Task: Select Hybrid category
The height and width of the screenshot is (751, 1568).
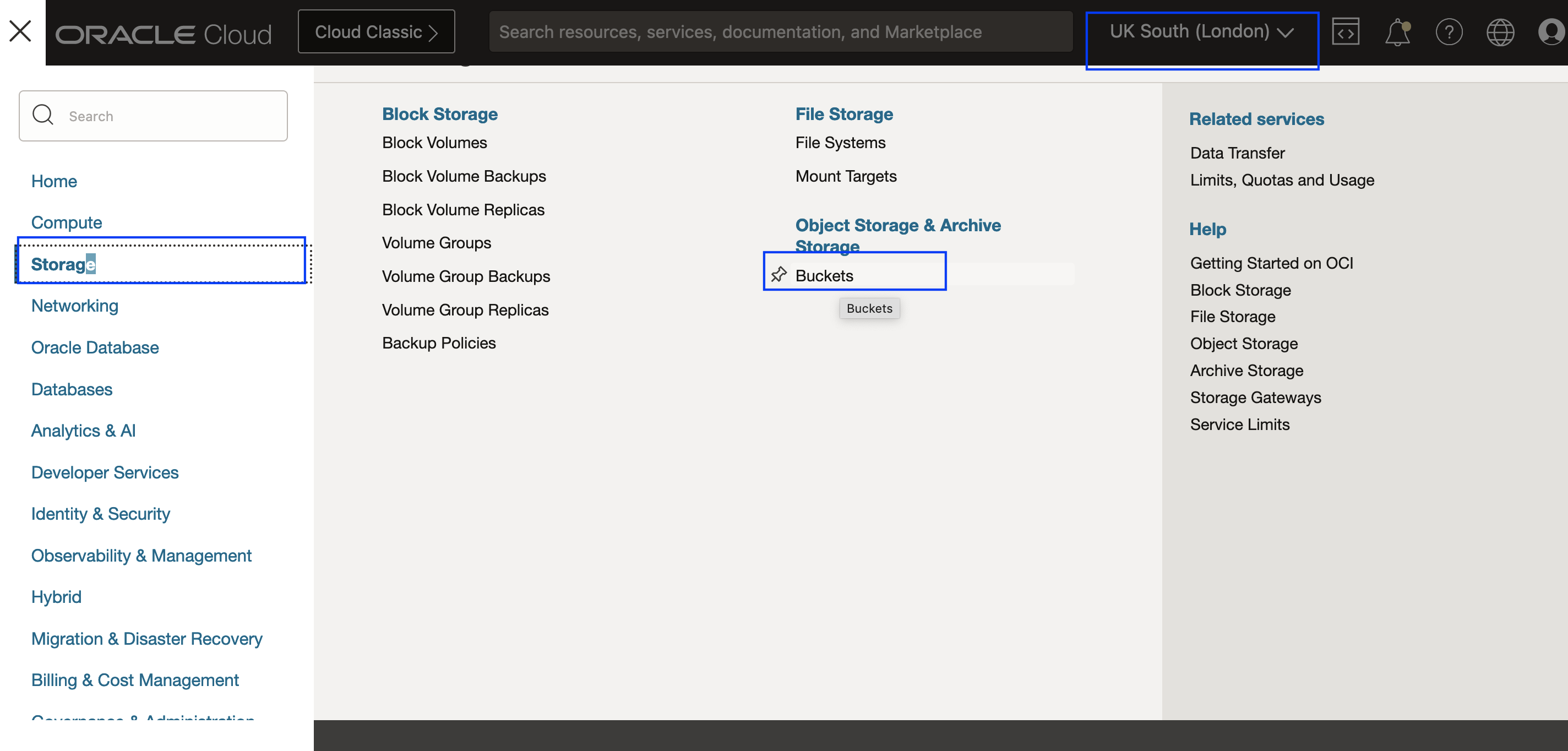Action: point(56,597)
